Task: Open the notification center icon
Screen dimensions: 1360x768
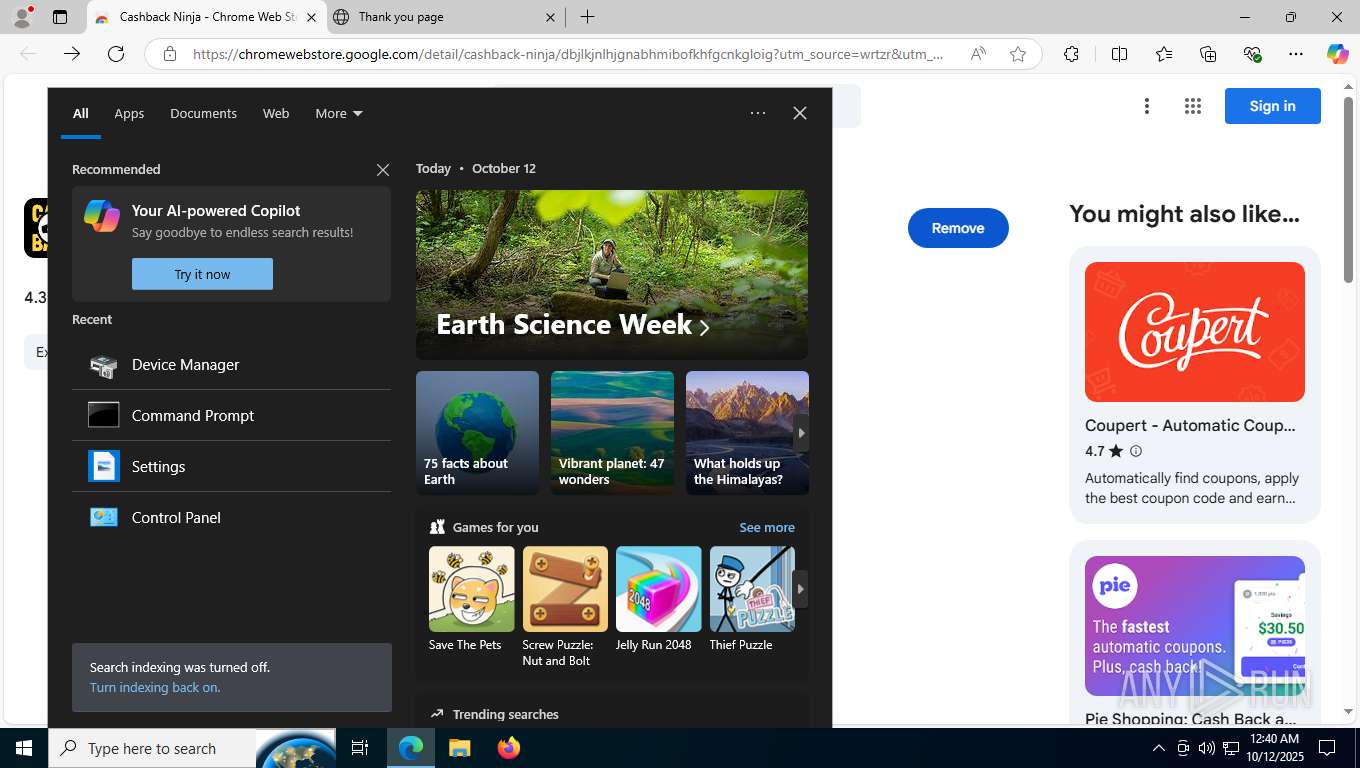Action: [1327, 748]
